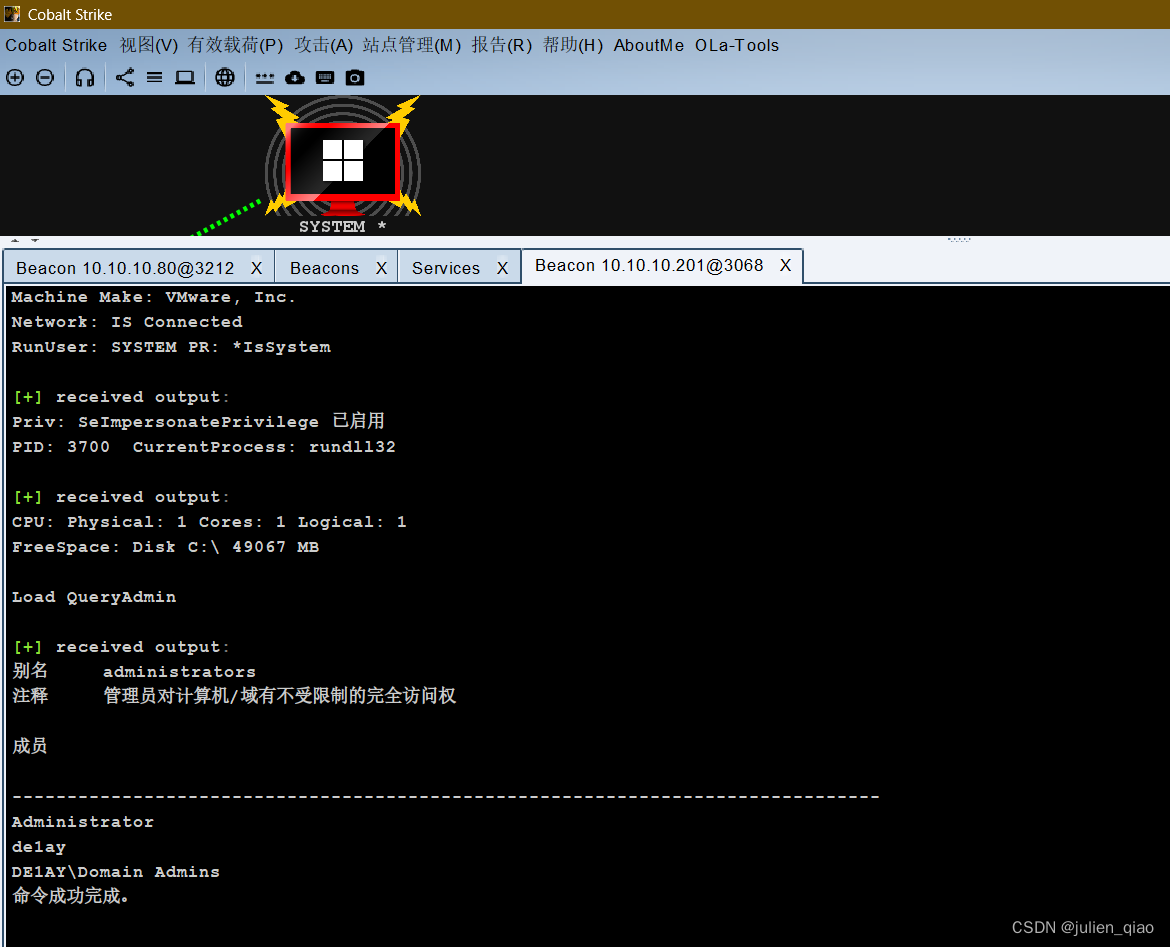Open the Cobalt Strike menu
1170x947 pixels.
[56, 46]
